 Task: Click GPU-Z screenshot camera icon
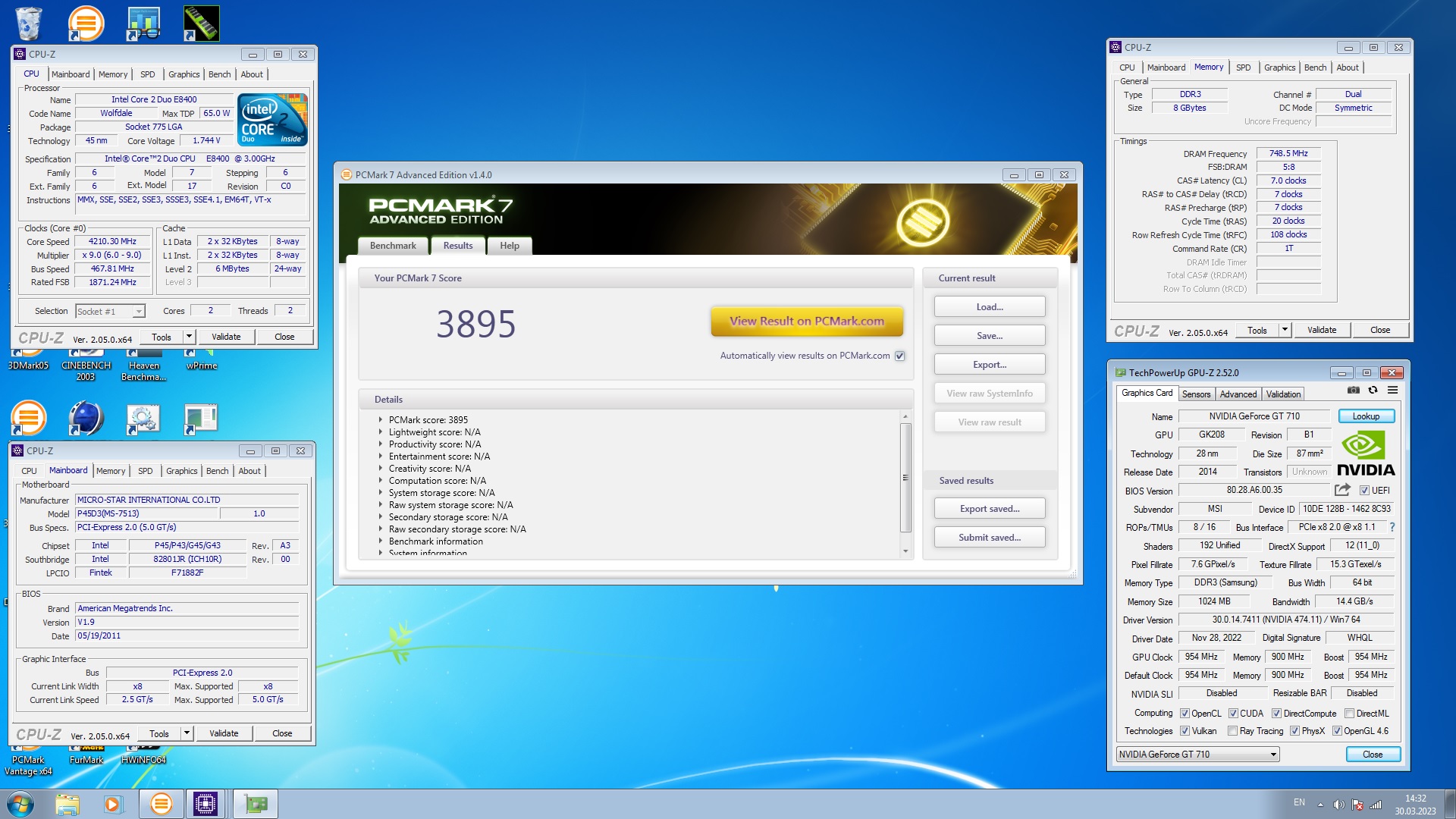pyautogui.click(x=1353, y=391)
